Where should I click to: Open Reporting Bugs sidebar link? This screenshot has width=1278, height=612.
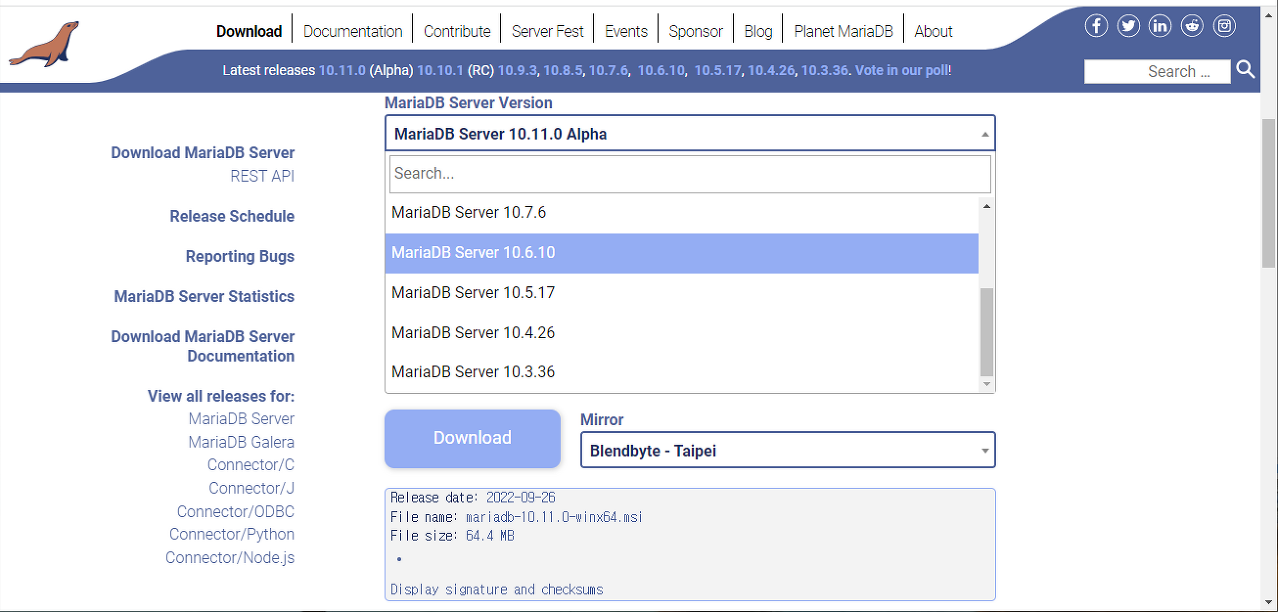(240, 256)
